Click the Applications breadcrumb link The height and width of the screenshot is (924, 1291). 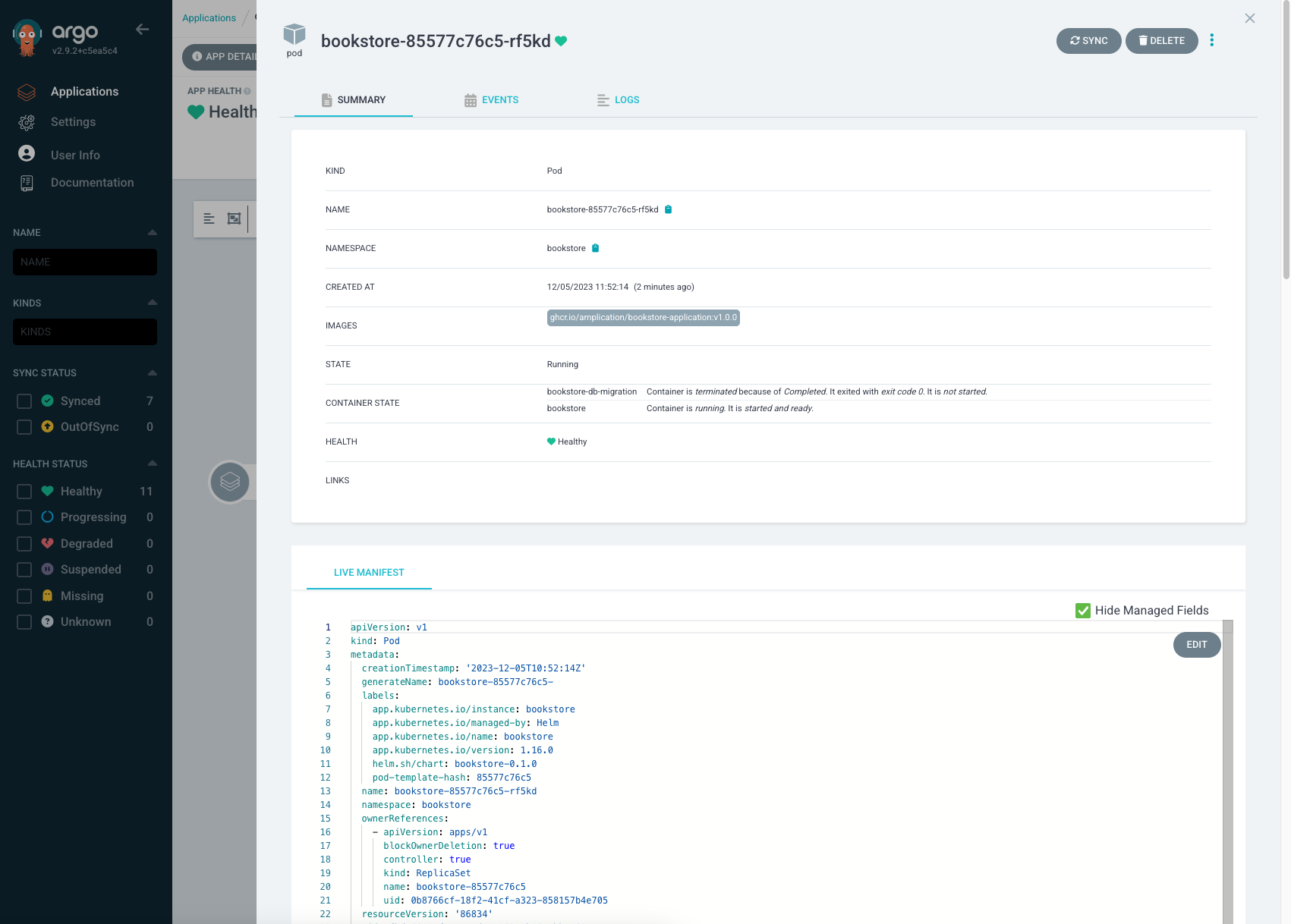pos(209,18)
